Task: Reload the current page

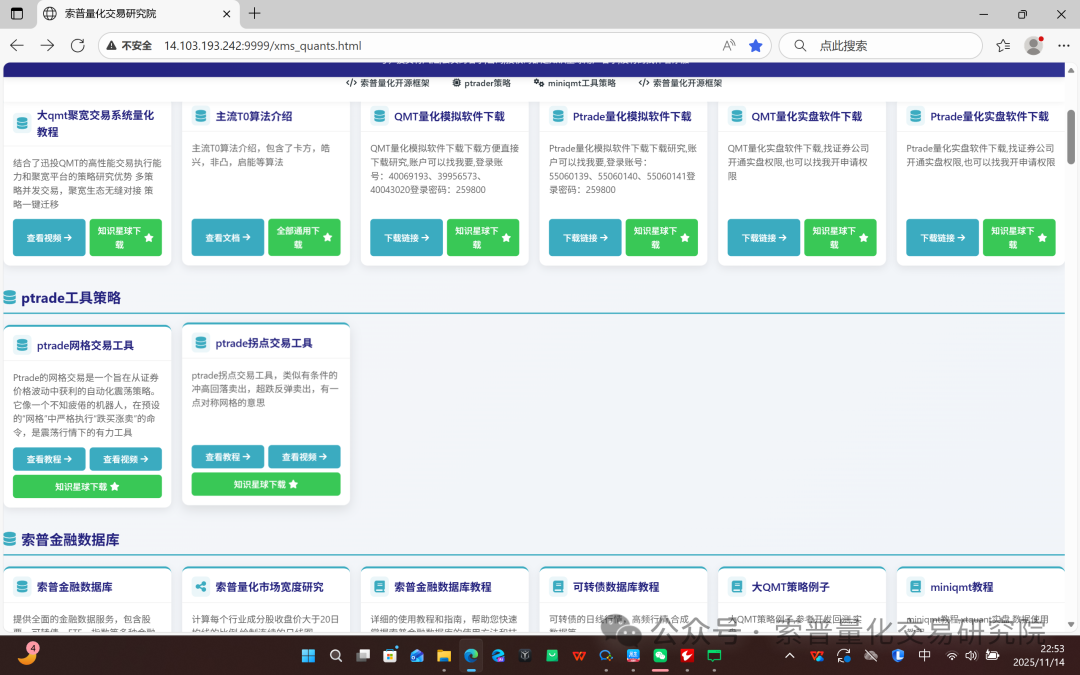Action: [78, 45]
